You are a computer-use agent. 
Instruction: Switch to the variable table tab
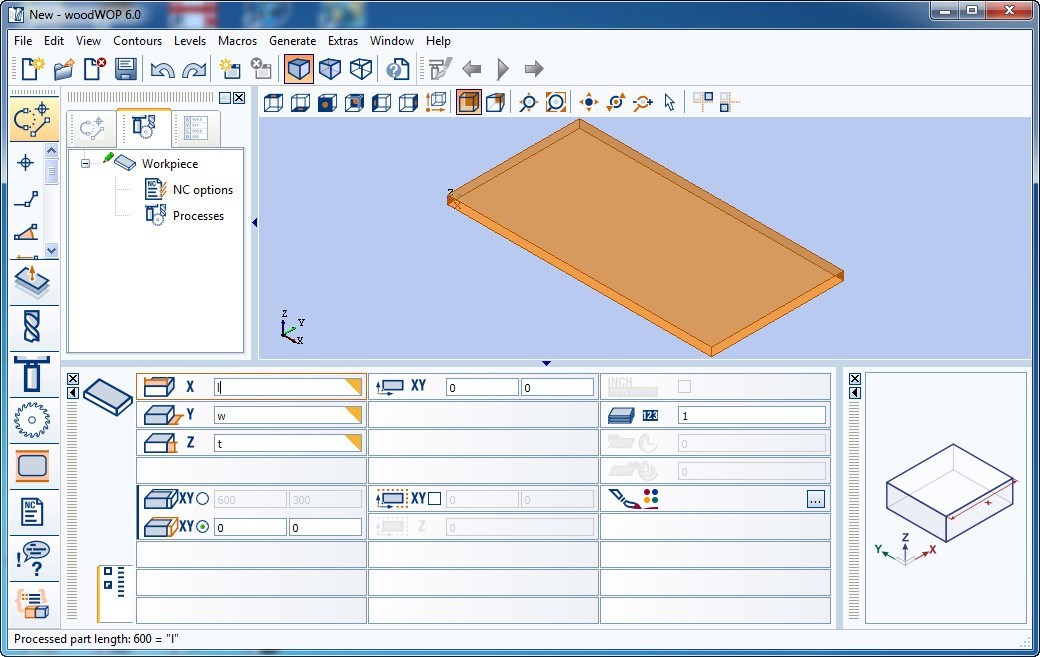point(196,128)
